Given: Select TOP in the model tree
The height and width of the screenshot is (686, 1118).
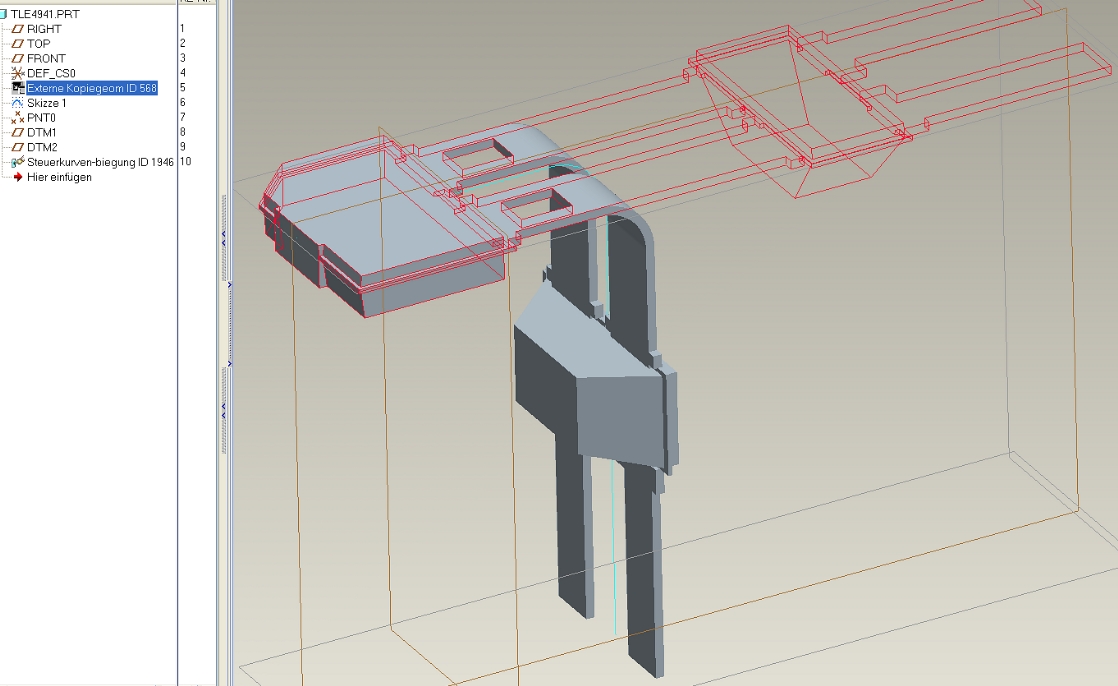Looking at the screenshot, I should (x=39, y=43).
